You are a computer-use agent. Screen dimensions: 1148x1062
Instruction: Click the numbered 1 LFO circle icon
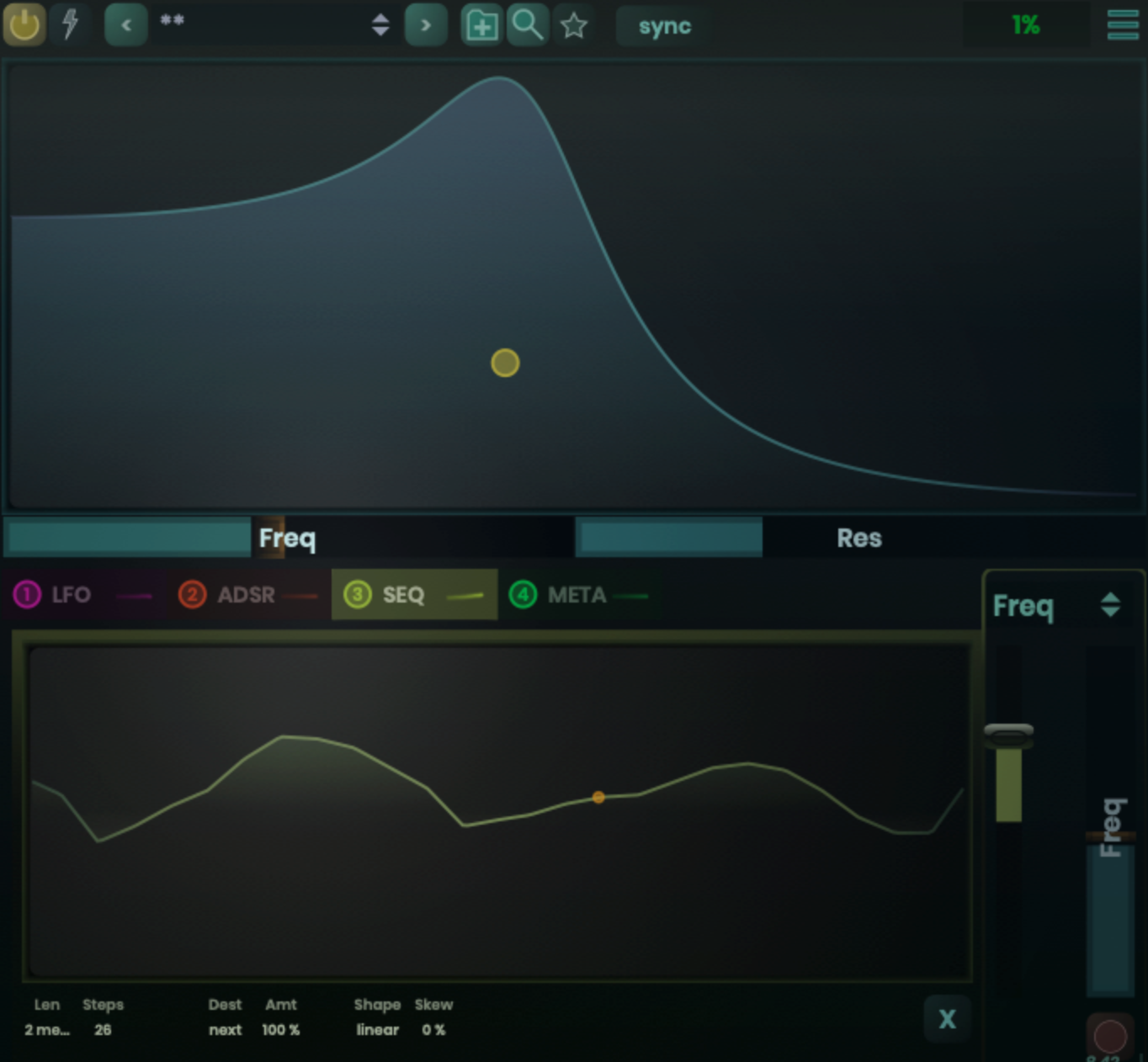[x=27, y=595]
